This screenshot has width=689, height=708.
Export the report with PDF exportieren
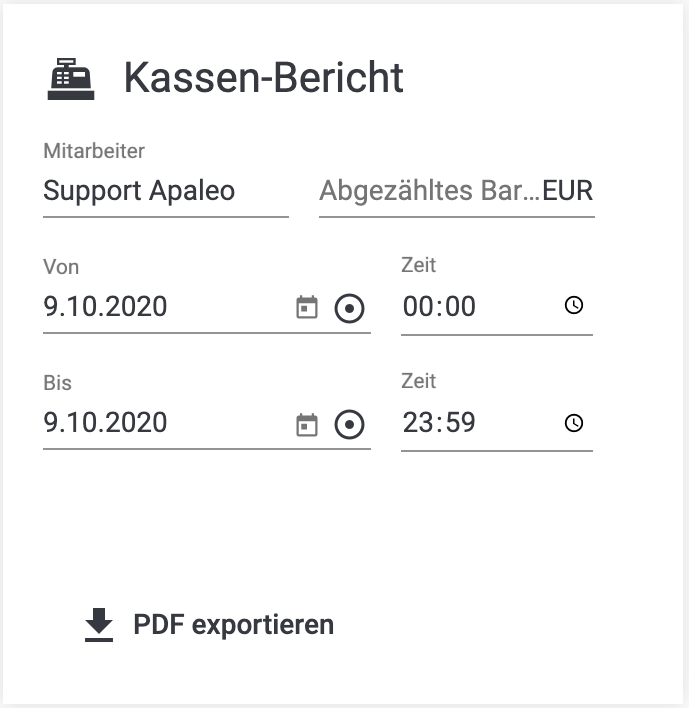[x=209, y=625]
